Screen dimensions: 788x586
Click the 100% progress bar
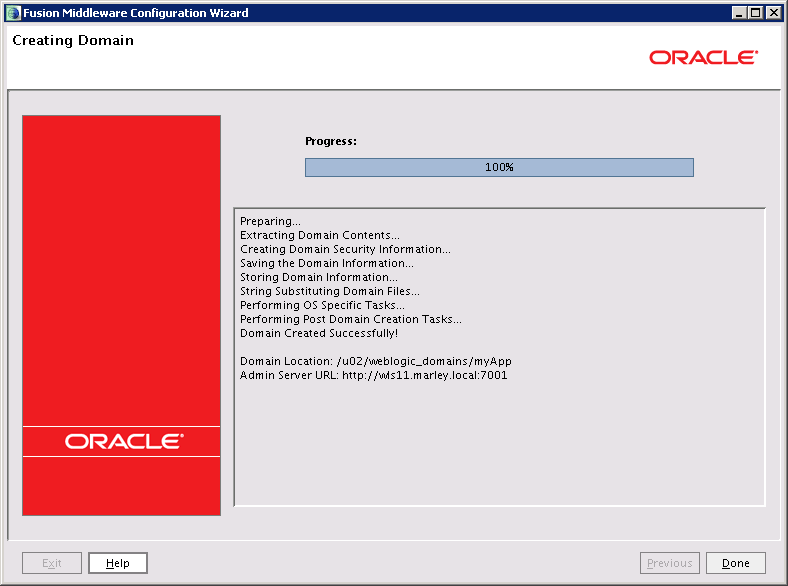coord(499,167)
